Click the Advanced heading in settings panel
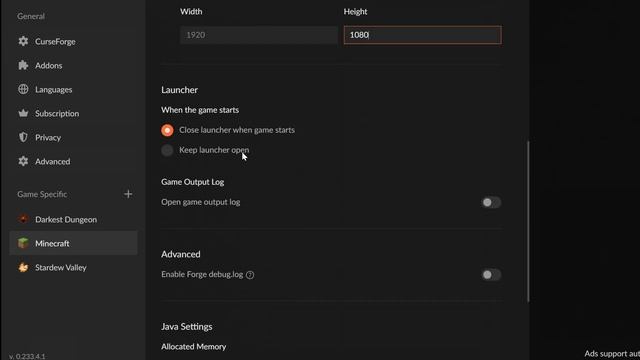The height and width of the screenshot is (360, 640). (x=180, y=254)
